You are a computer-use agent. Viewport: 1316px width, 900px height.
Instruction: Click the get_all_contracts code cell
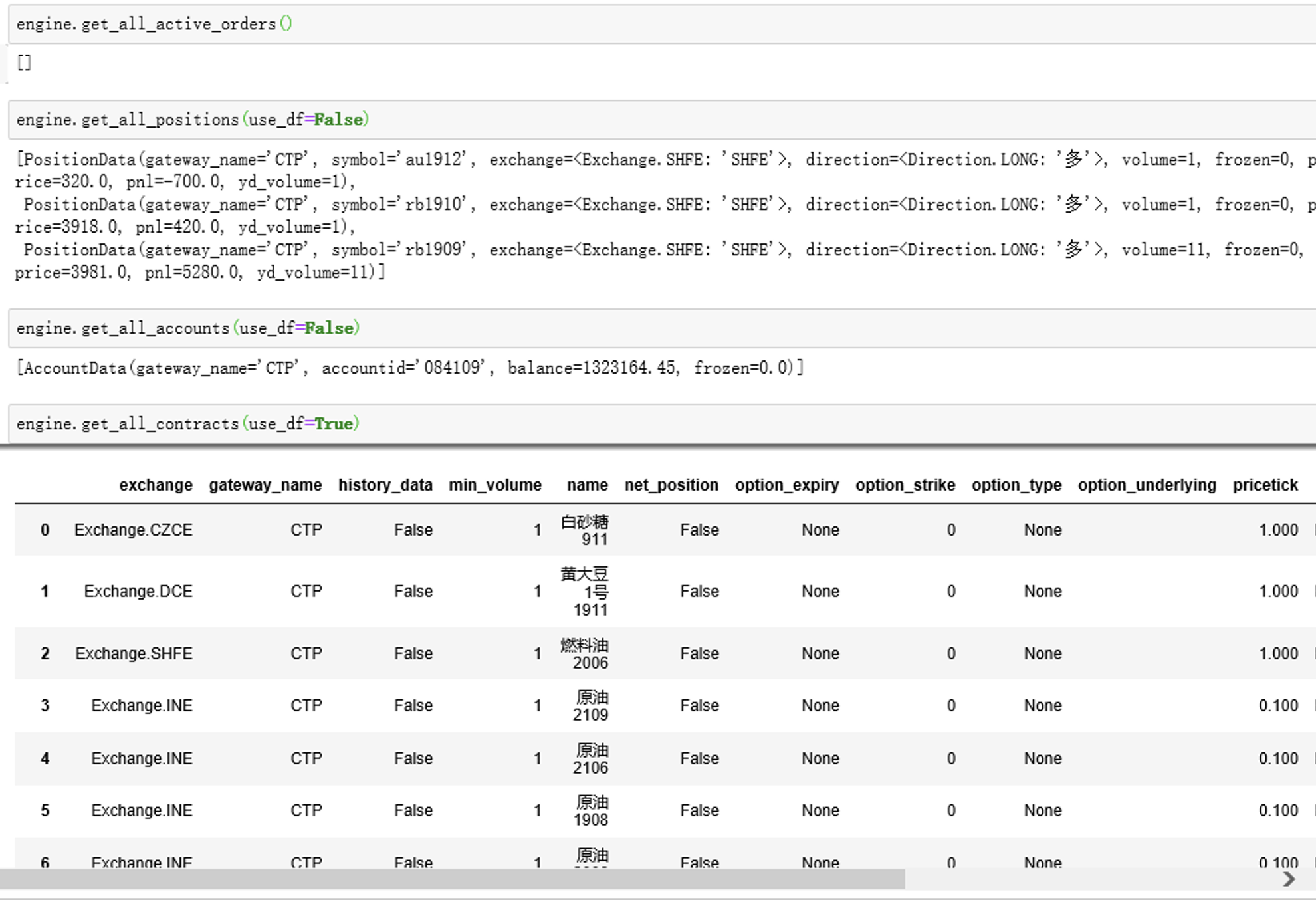187,424
